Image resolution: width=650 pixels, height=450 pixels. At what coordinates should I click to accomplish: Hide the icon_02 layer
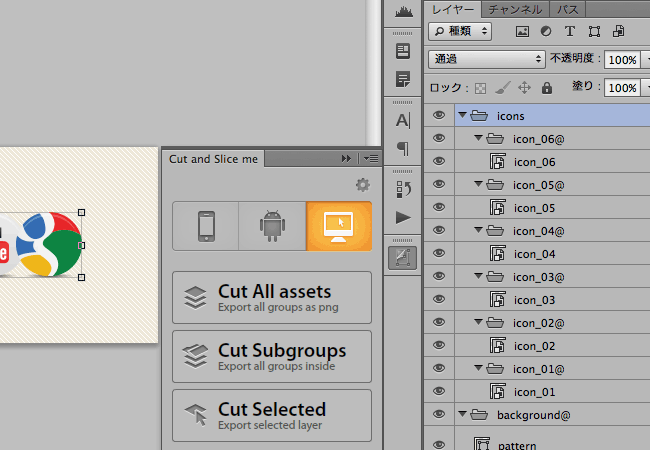pos(439,345)
